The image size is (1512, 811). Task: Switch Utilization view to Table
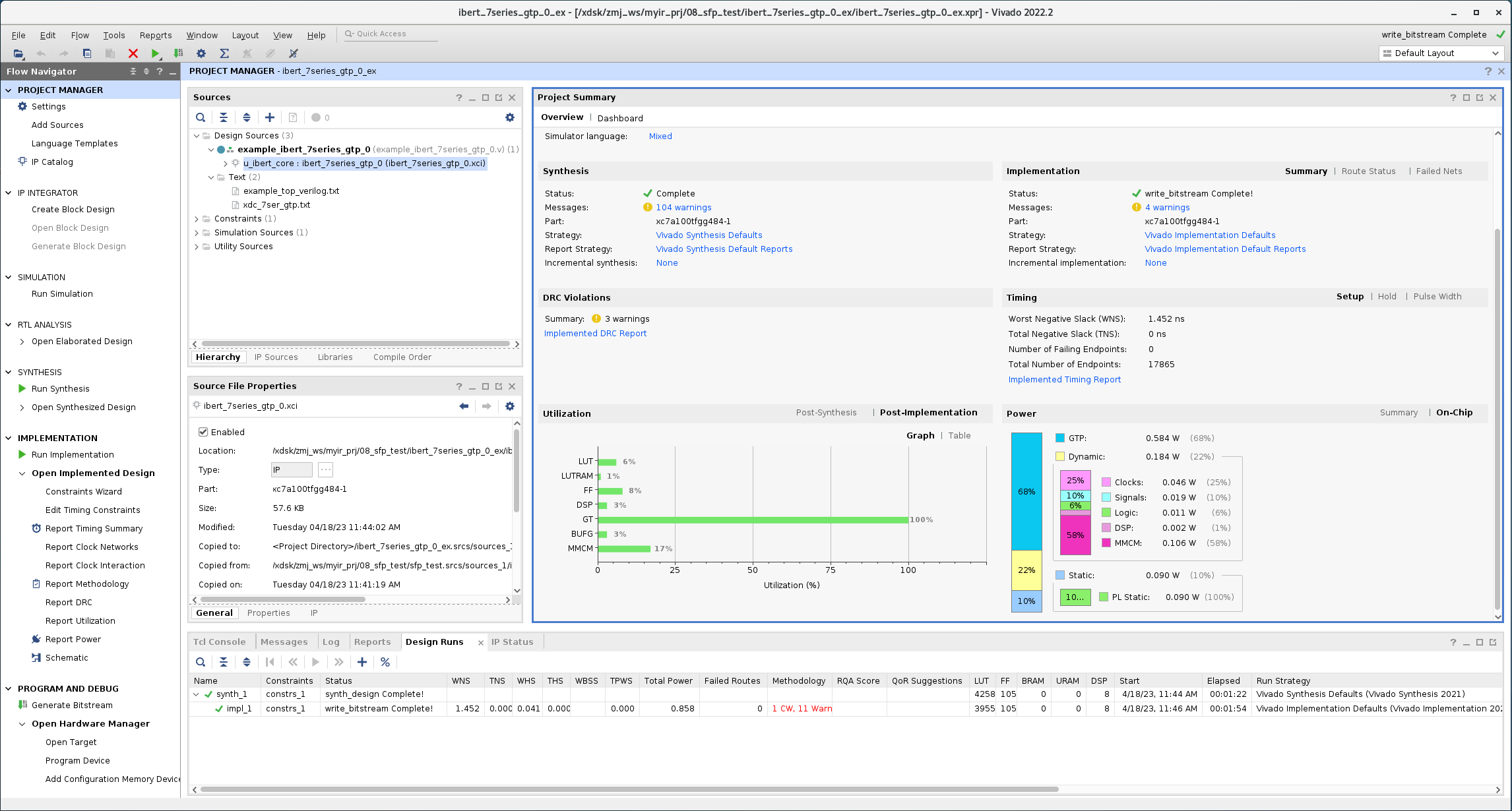[x=959, y=436]
